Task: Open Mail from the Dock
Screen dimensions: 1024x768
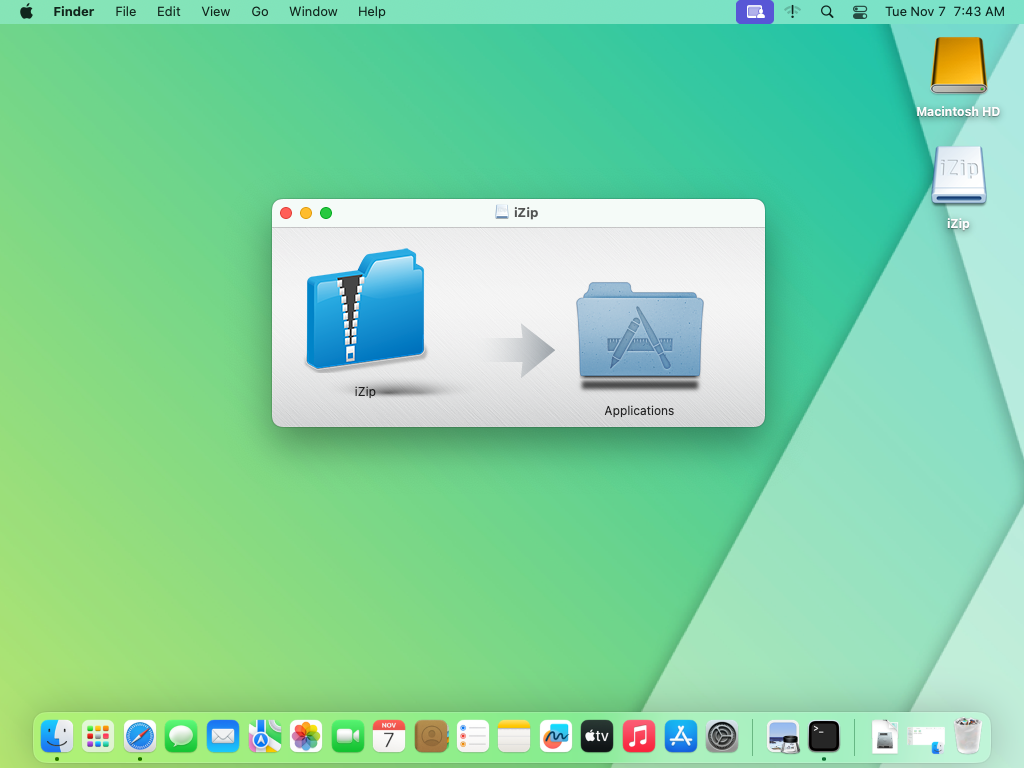Action: coord(223,737)
